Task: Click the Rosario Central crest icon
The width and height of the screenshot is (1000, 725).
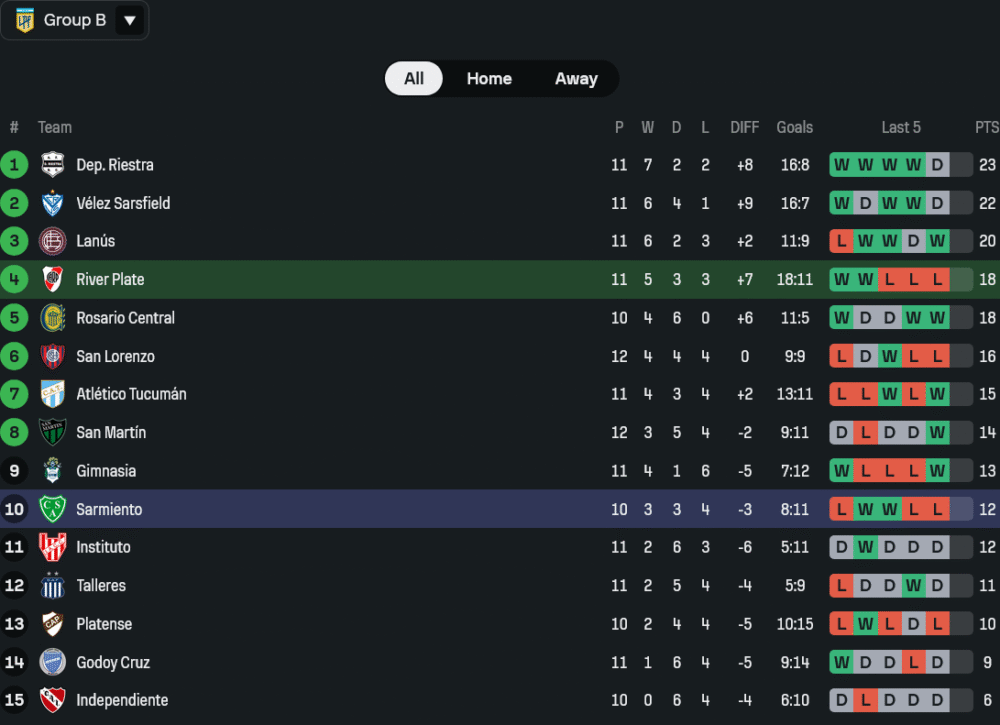Action: (52, 318)
